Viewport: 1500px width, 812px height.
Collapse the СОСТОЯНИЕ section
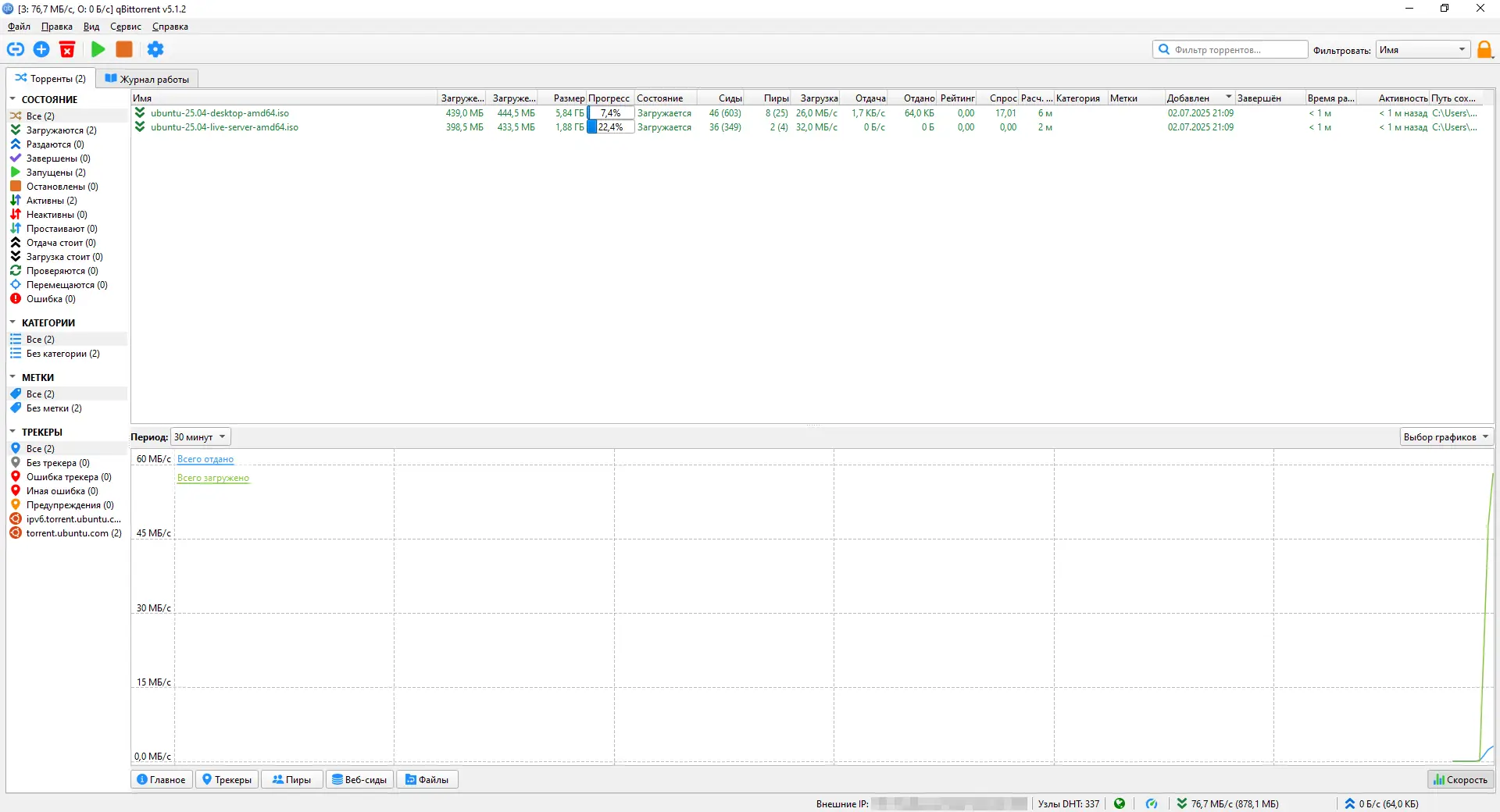[12, 99]
